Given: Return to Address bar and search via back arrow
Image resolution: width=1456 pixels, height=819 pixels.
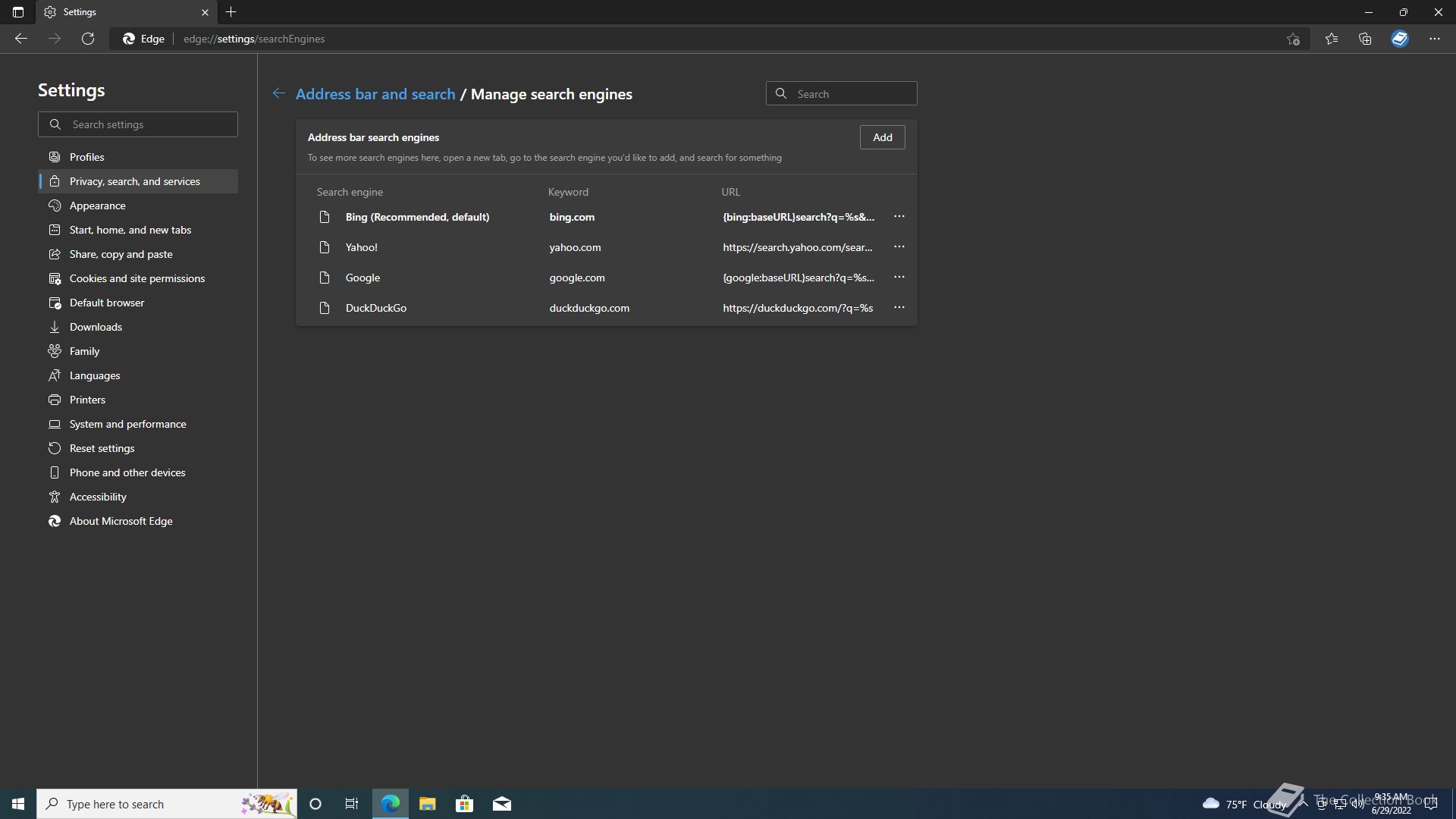Looking at the screenshot, I should point(279,93).
